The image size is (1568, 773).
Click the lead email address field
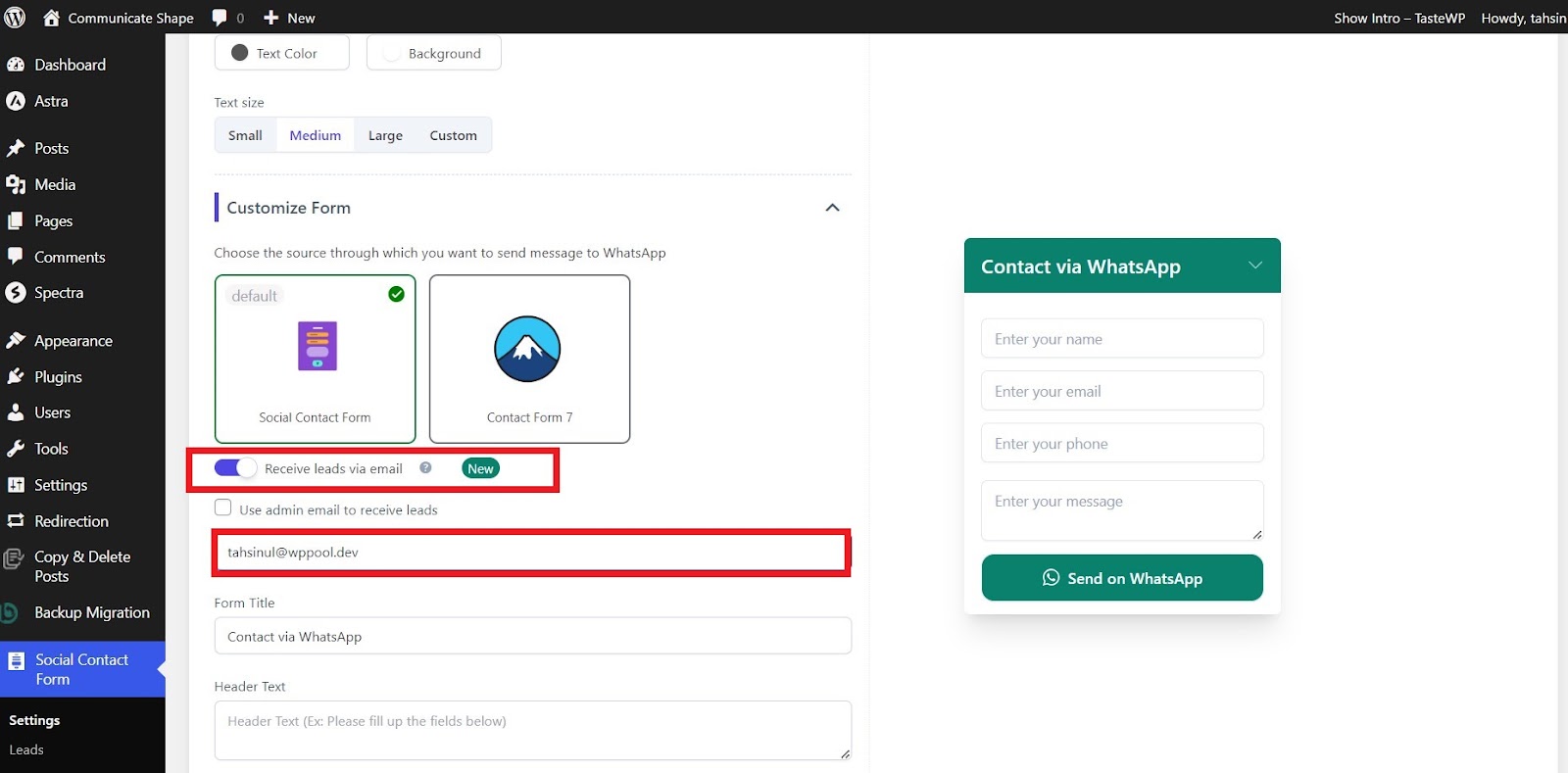point(530,553)
